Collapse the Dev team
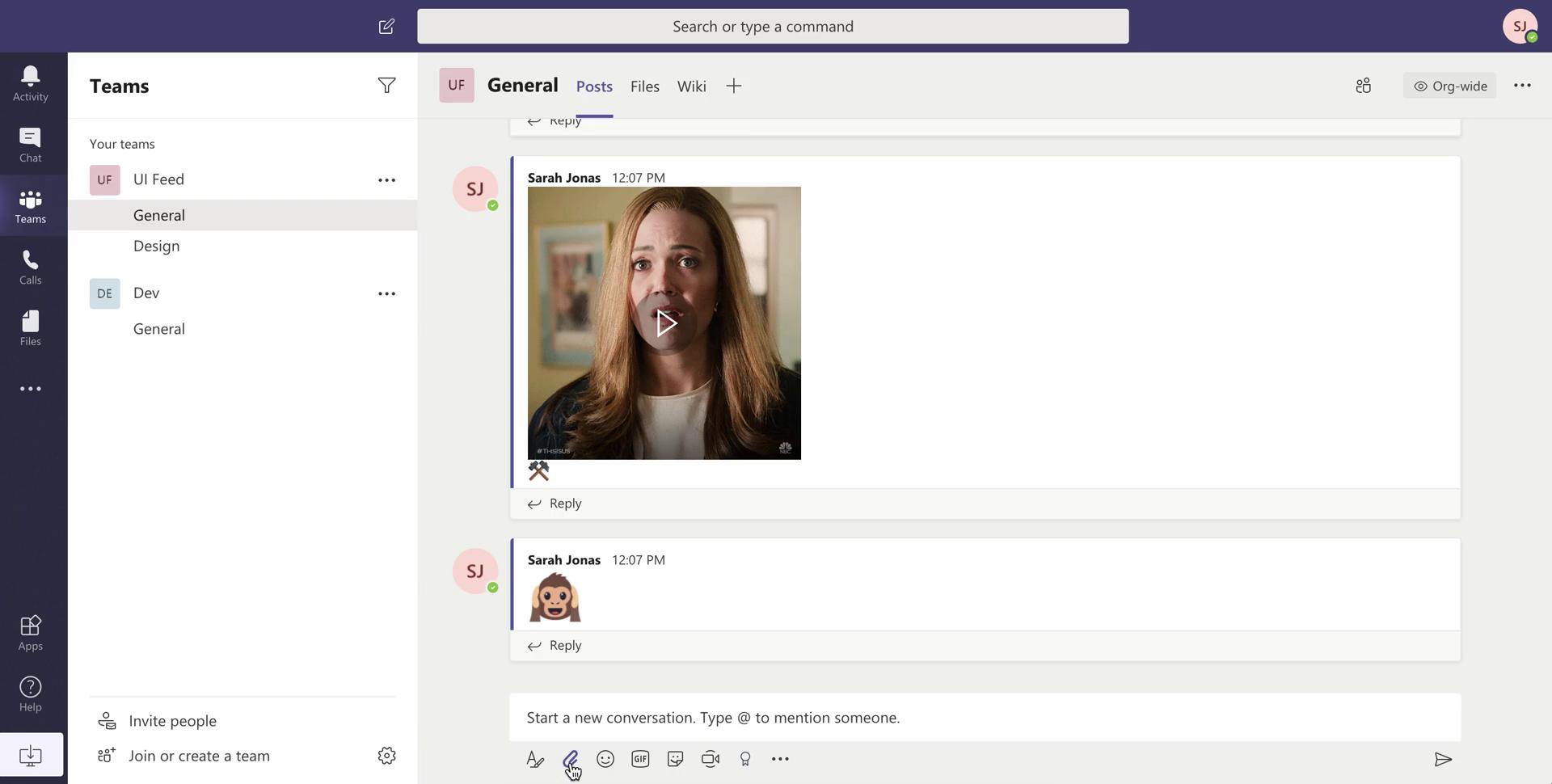Screen dimensions: 1552x784 click(x=146, y=293)
